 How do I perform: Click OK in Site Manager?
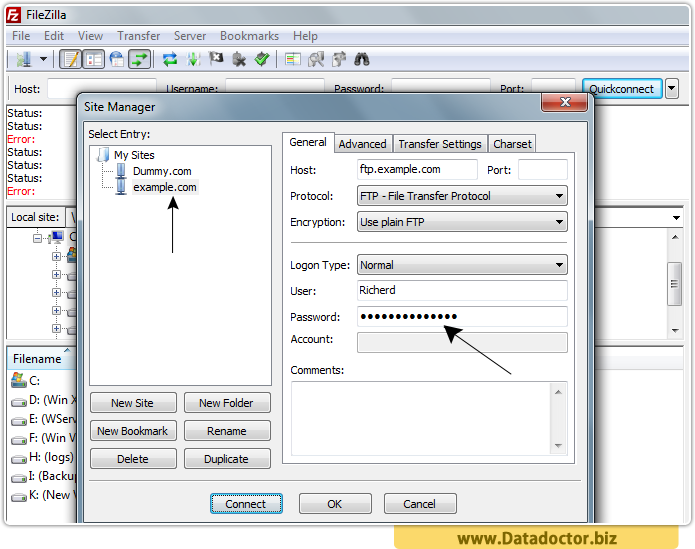click(x=335, y=504)
